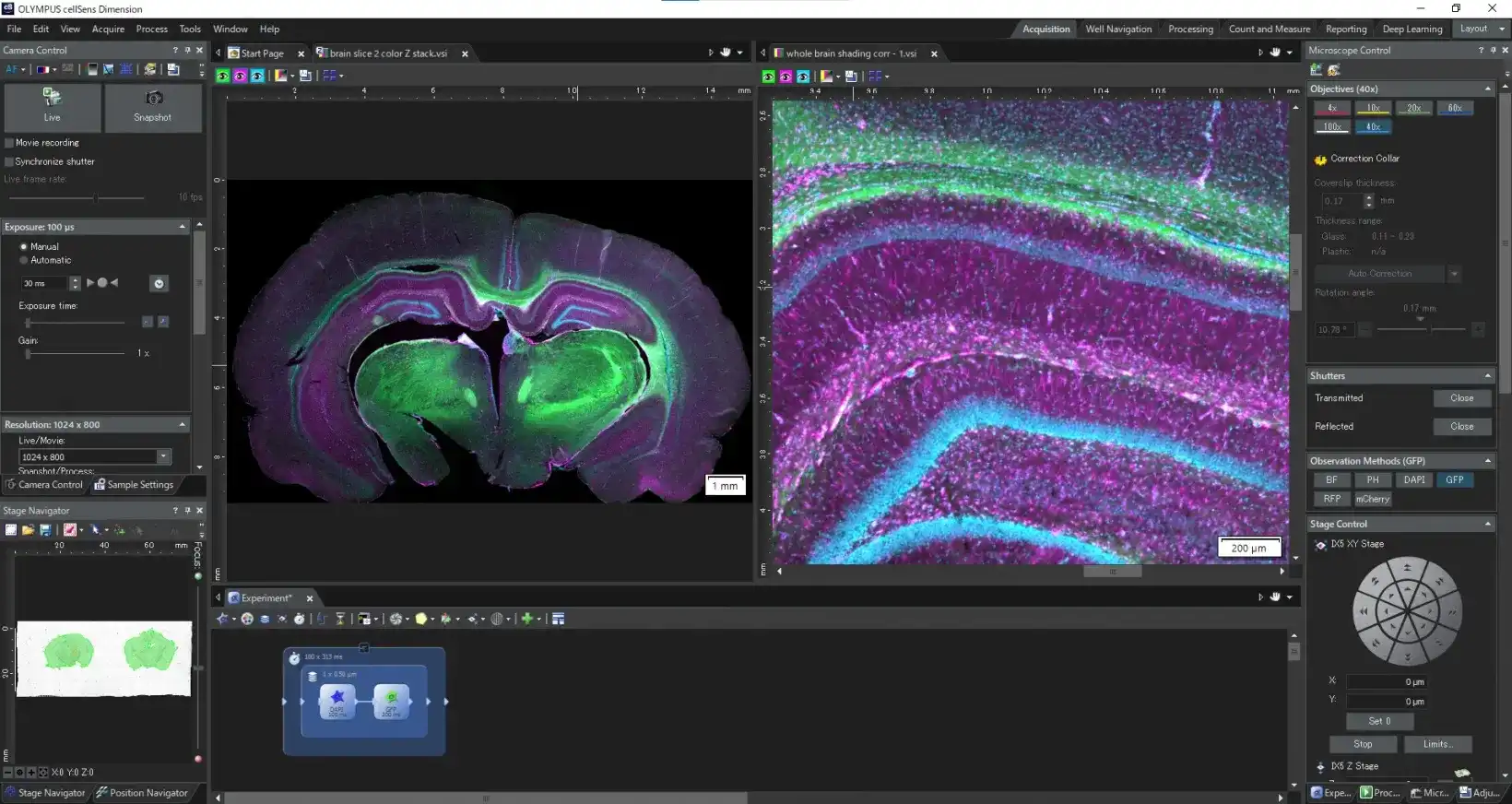Open the Live/Movie resolution dropdown
The height and width of the screenshot is (804, 1512).
point(163,456)
